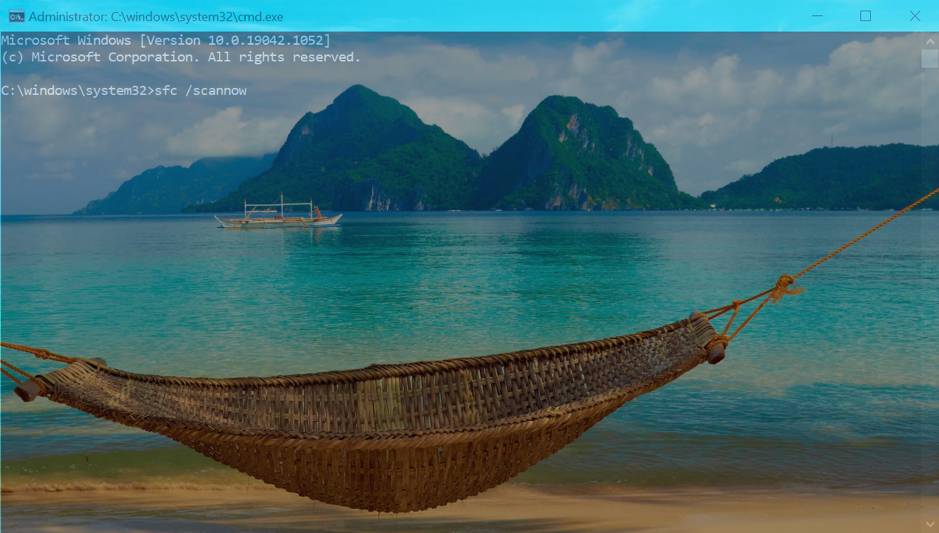The image size is (939, 533).
Task: Close the Command Prompt window
Action: [914, 16]
